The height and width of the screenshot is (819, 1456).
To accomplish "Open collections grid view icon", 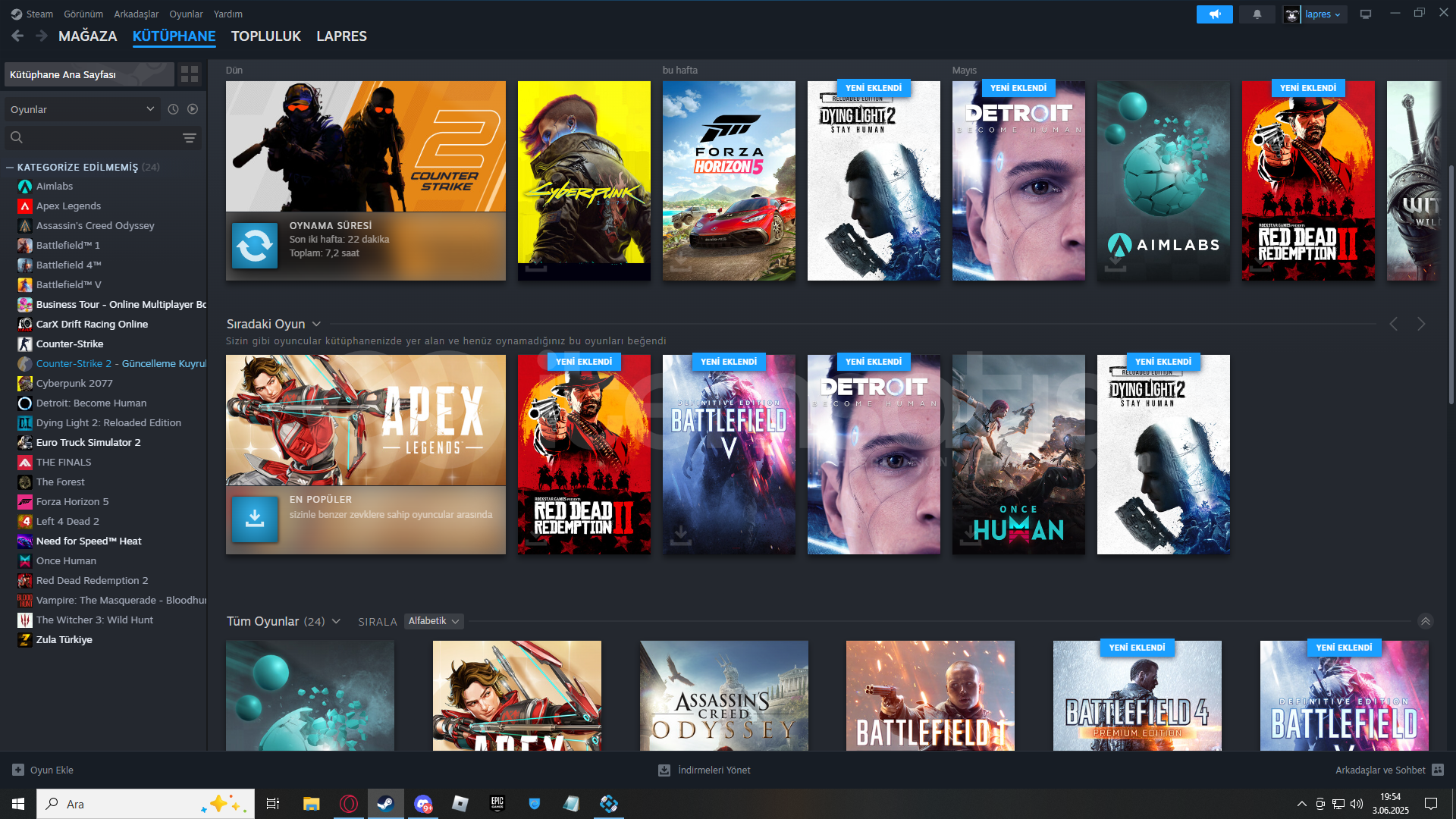I will [x=190, y=74].
